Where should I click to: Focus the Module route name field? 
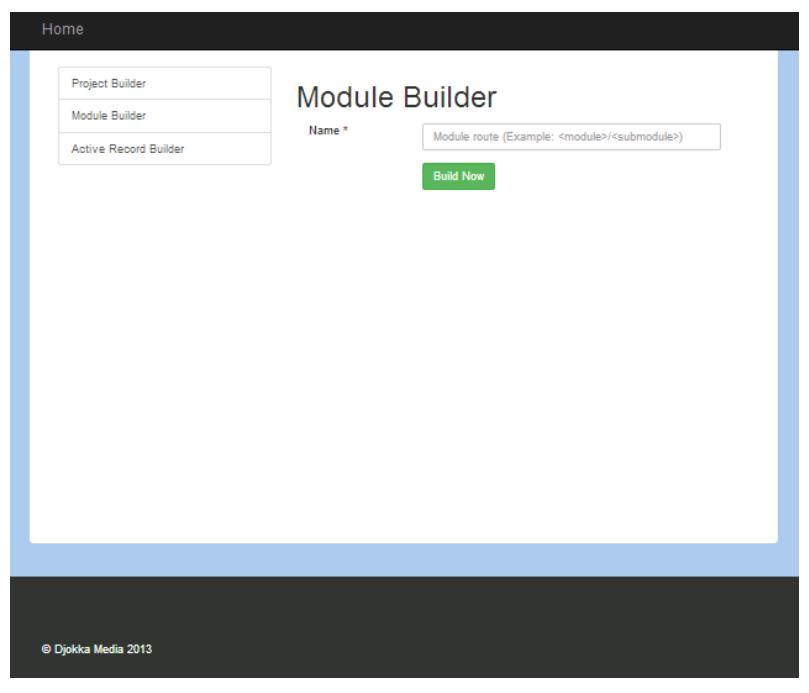click(571, 137)
